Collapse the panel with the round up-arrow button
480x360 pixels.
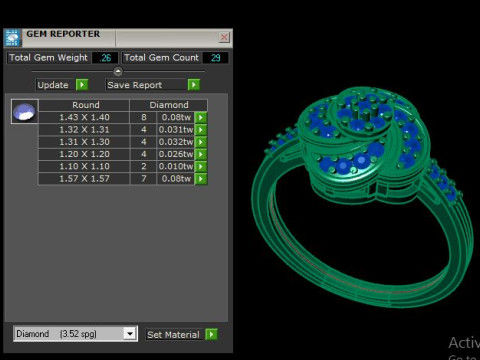pos(118,71)
